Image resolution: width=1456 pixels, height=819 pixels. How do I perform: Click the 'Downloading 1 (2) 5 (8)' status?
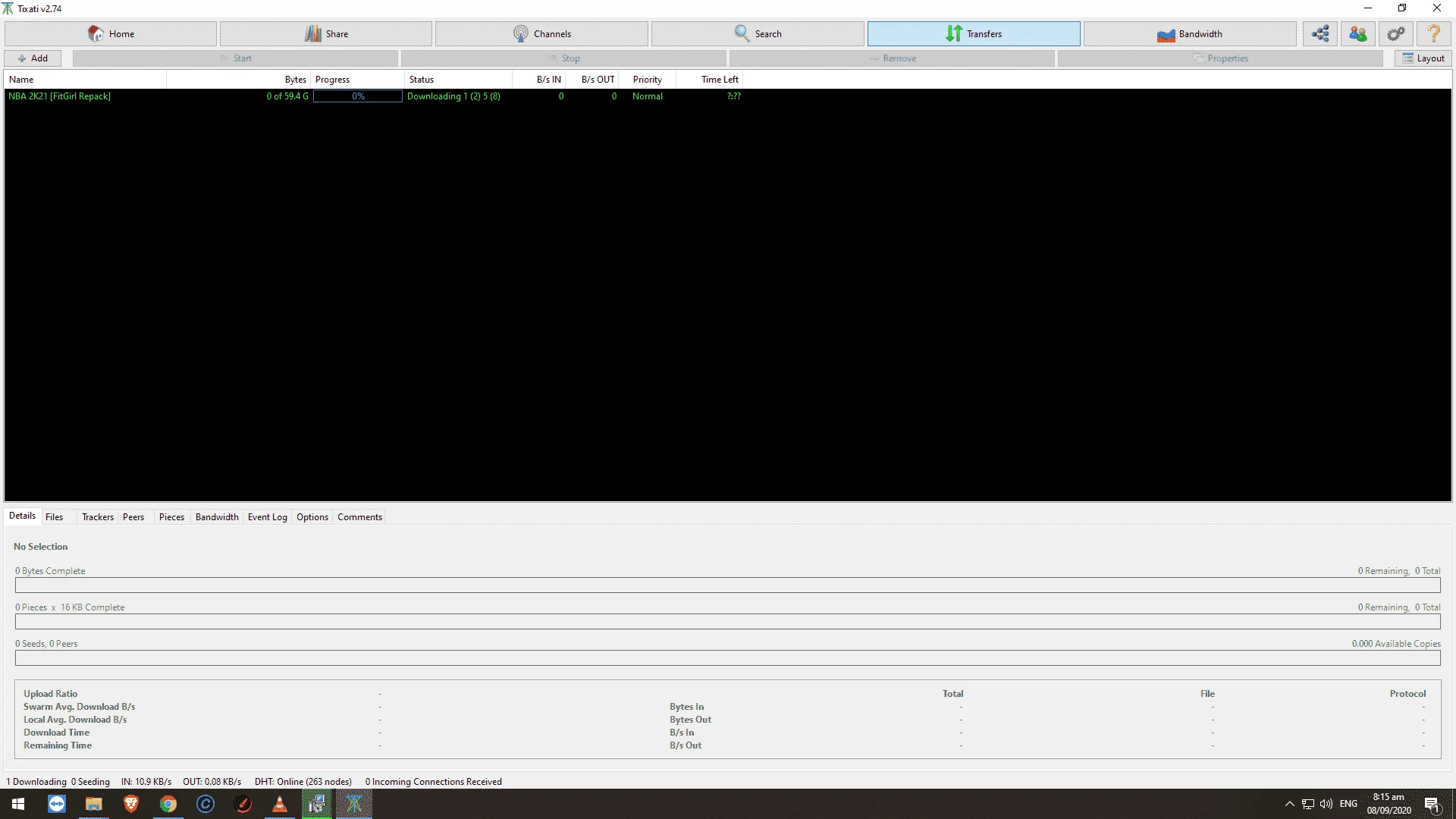tap(453, 96)
